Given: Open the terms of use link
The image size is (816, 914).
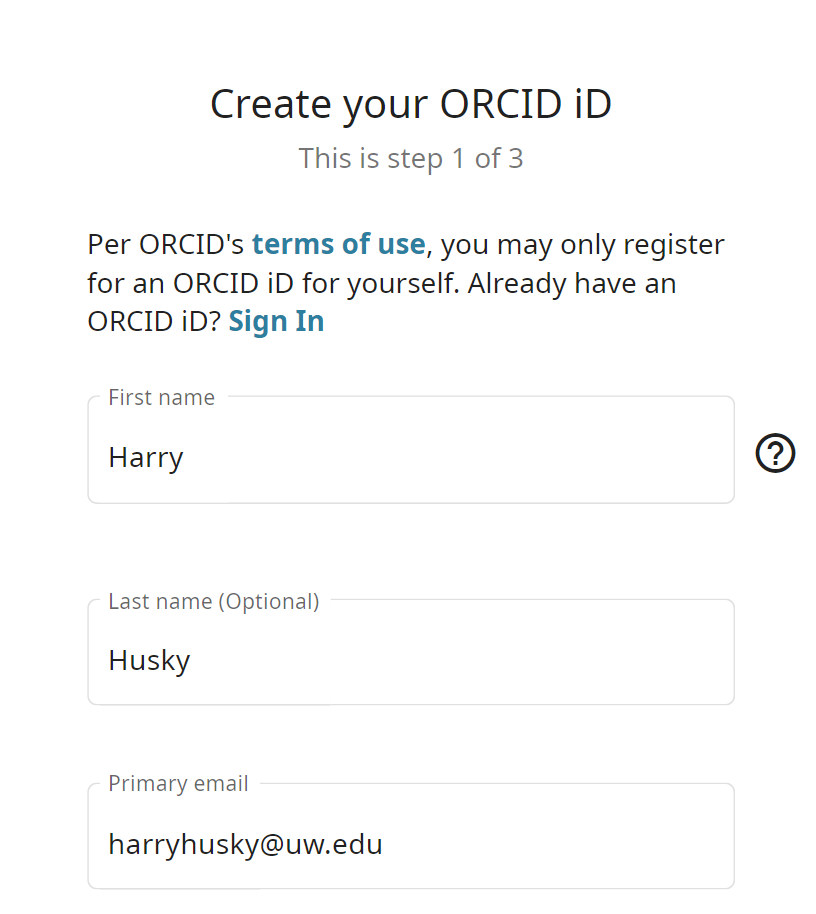Looking at the screenshot, I should (x=338, y=244).
